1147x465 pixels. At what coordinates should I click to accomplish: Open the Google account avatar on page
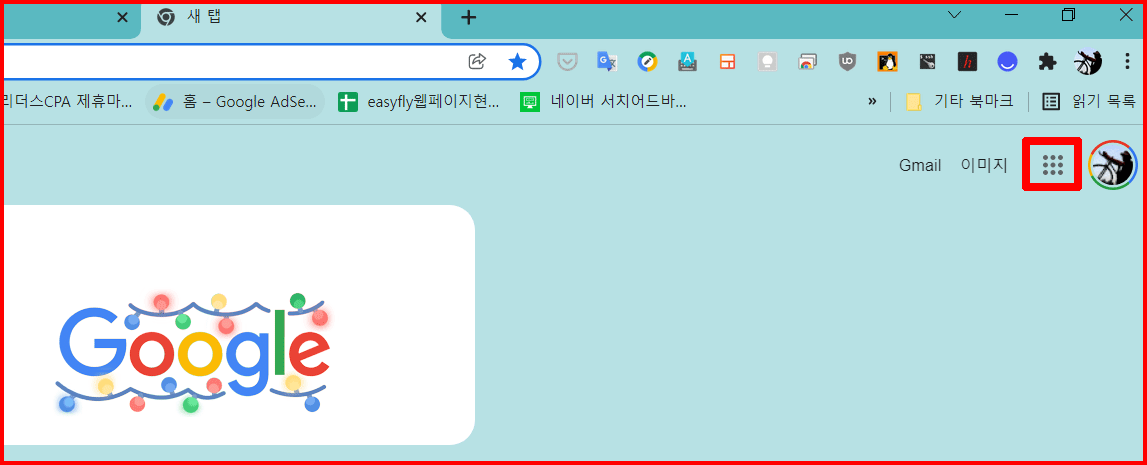click(x=1113, y=165)
